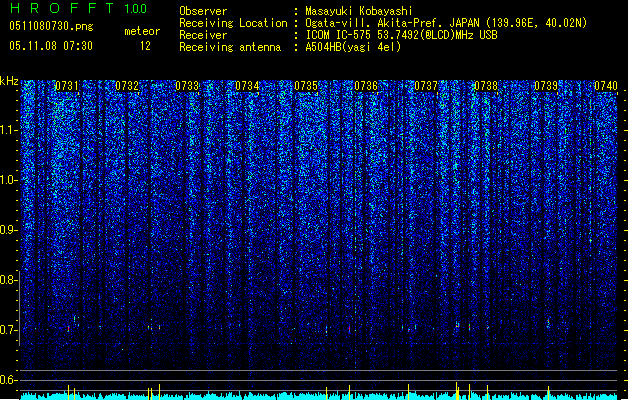Click the red meteor echo below 0736

pyautogui.click(x=349, y=329)
